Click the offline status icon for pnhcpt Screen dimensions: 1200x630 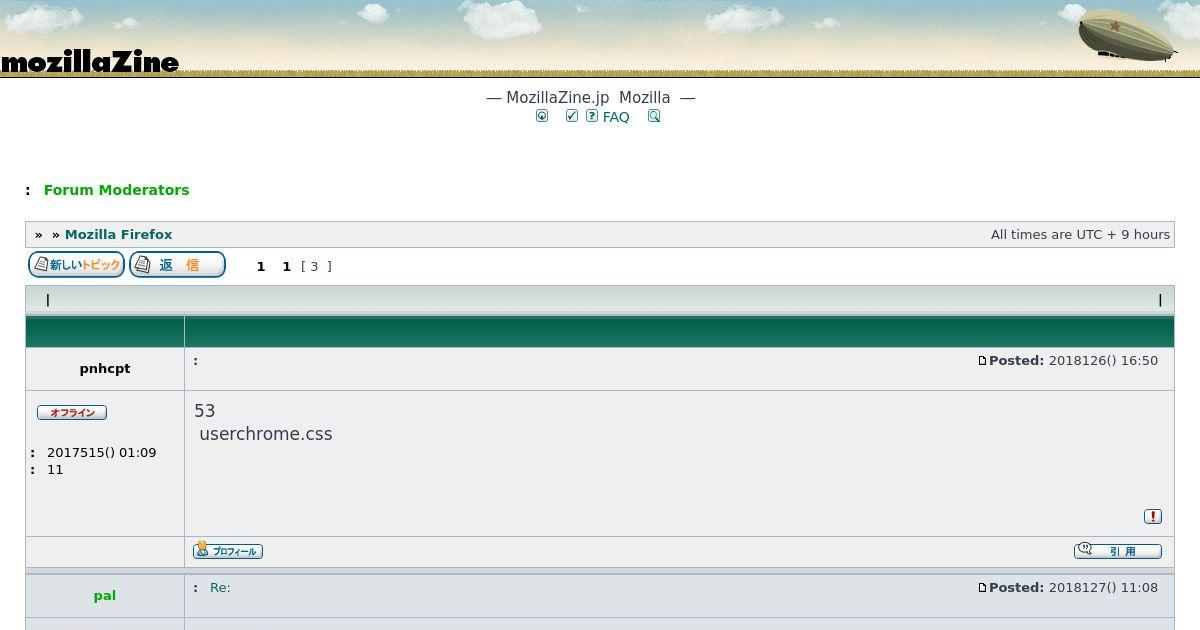click(72, 412)
